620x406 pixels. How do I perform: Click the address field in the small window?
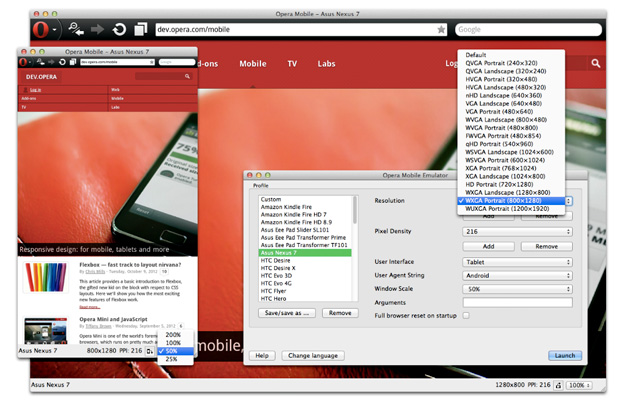[x=117, y=62]
